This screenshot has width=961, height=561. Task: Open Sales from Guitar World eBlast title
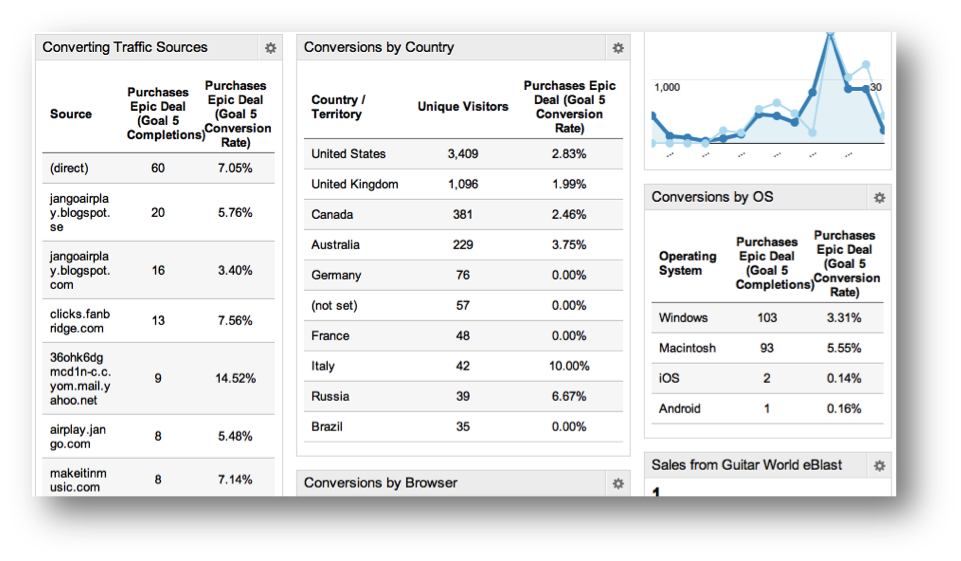746,465
